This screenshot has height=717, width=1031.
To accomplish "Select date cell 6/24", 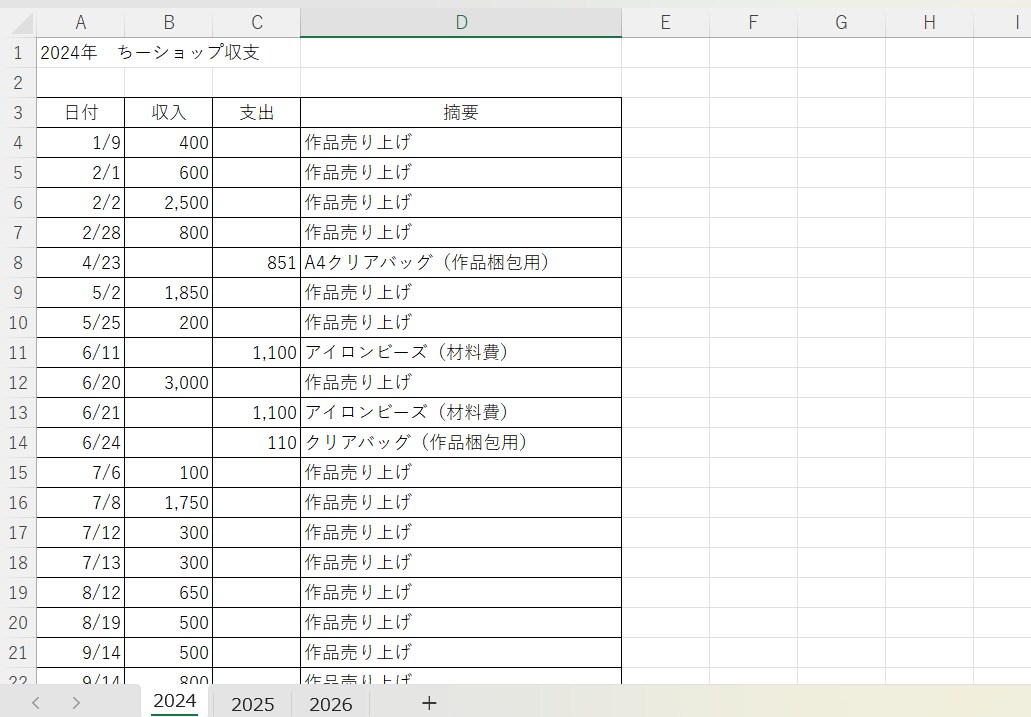I will (x=80, y=443).
